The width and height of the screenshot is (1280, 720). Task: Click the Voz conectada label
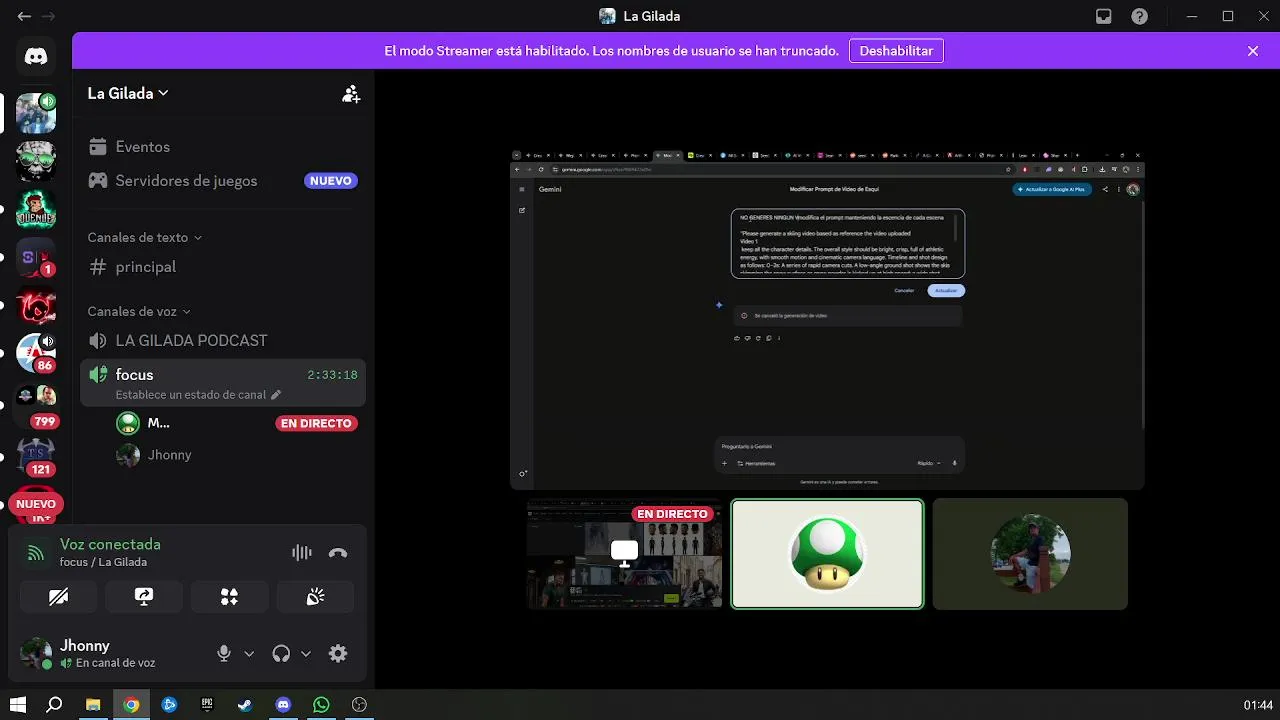110,544
